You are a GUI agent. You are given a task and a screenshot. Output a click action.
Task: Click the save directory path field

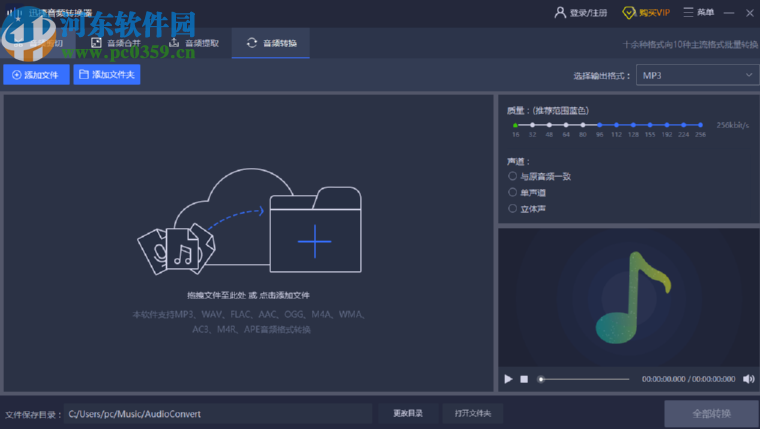pyautogui.click(x=218, y=414)
